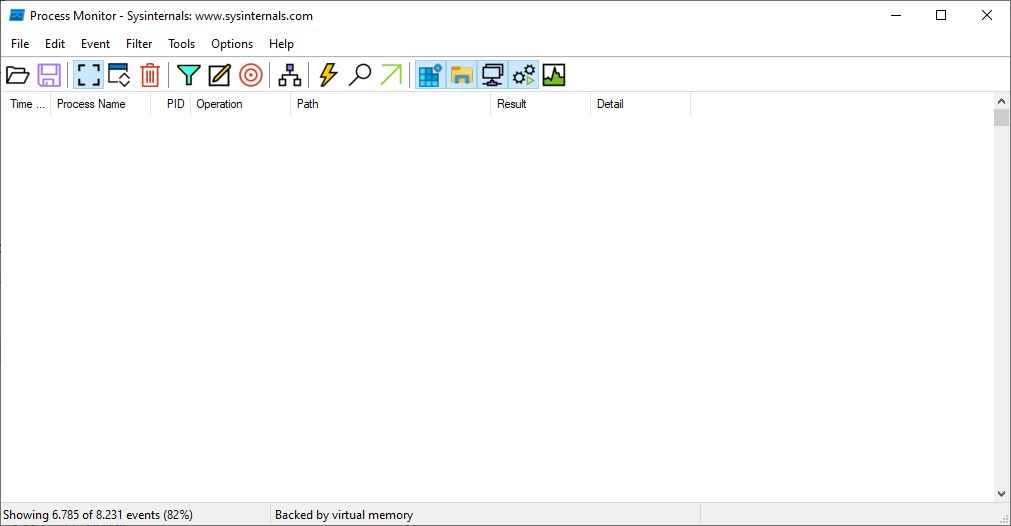Image resolution: width=1011 pixels, height=526 pixels.
Task: Open the File menu
Action: 20,44
